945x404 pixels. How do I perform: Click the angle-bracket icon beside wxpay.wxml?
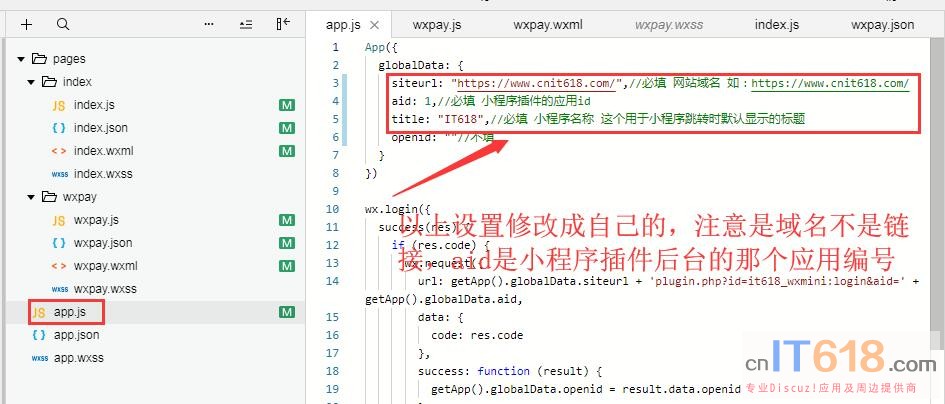tap(58, 267)
